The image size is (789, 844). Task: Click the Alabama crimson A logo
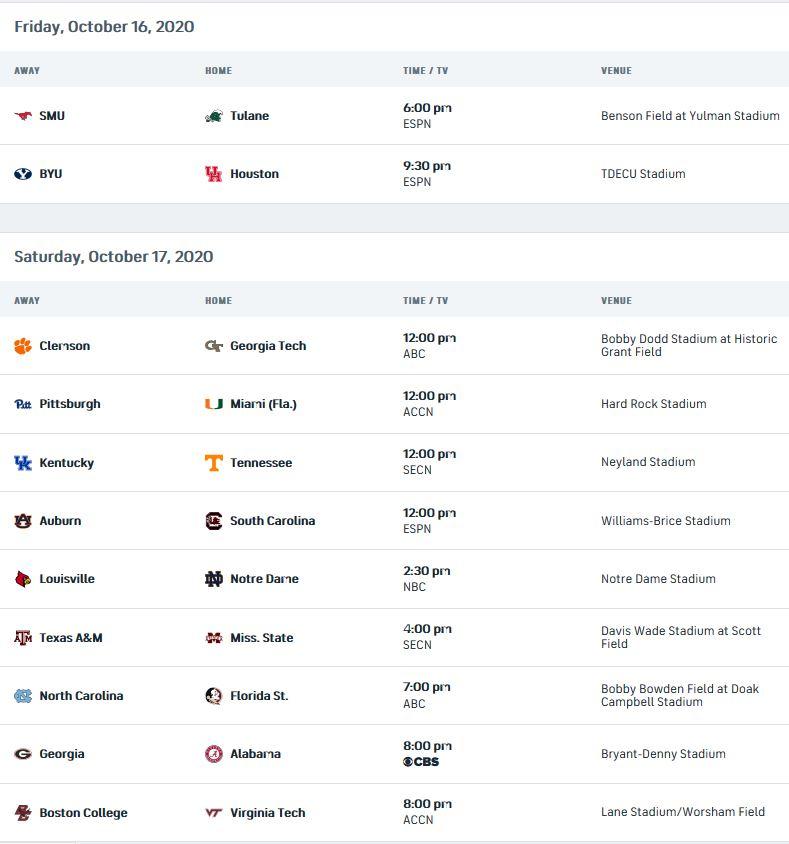click(x=213, y=754)
